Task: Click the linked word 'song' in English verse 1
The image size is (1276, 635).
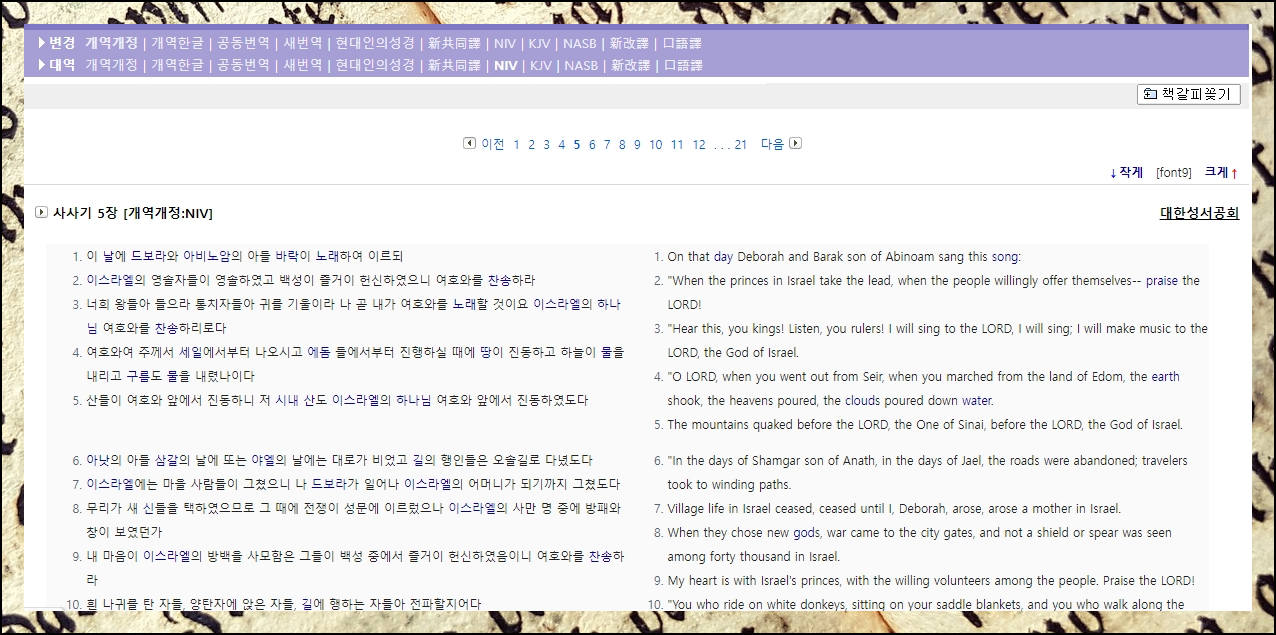Action: coord(1004,257)
